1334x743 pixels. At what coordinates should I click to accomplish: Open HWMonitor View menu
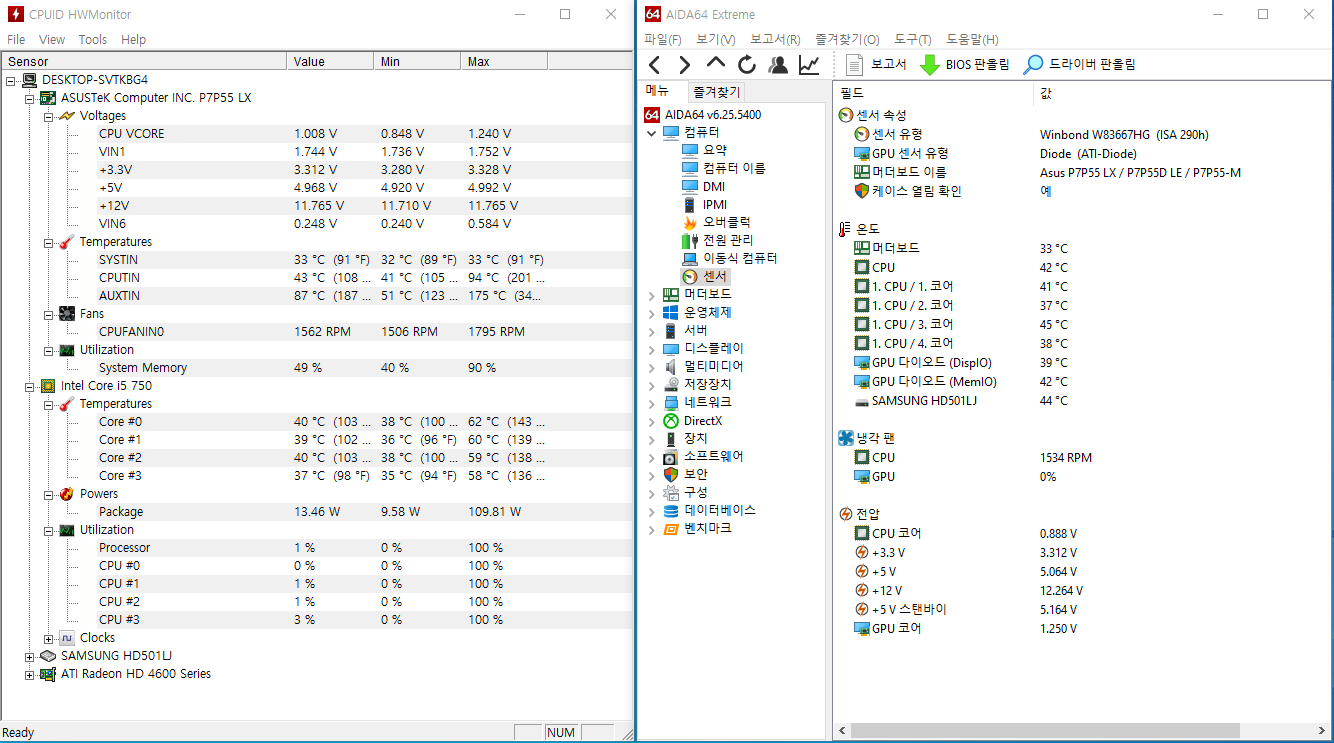tap(52, 40)
